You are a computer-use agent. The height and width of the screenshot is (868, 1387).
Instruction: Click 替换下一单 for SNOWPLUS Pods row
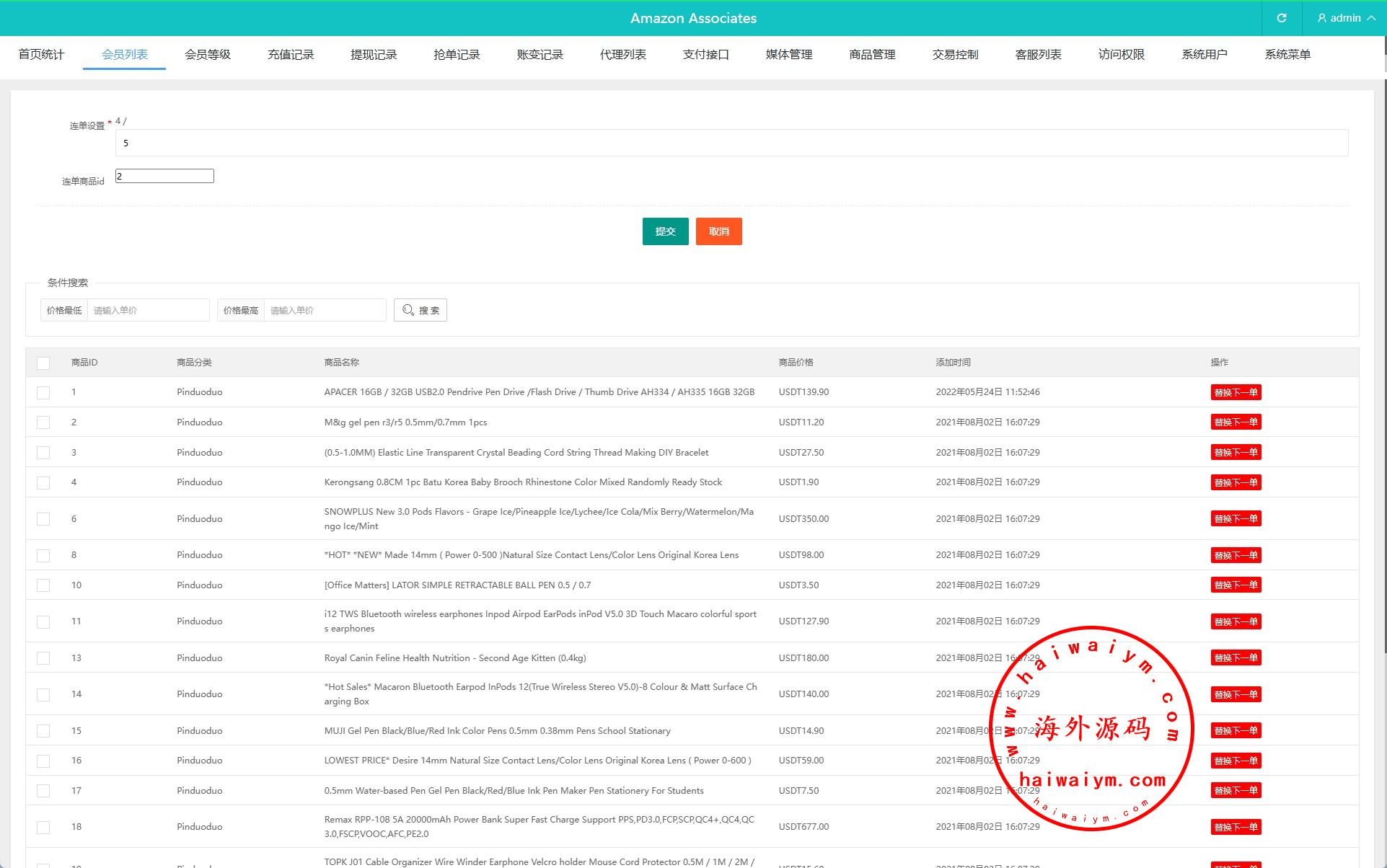tap(1236, 518)
